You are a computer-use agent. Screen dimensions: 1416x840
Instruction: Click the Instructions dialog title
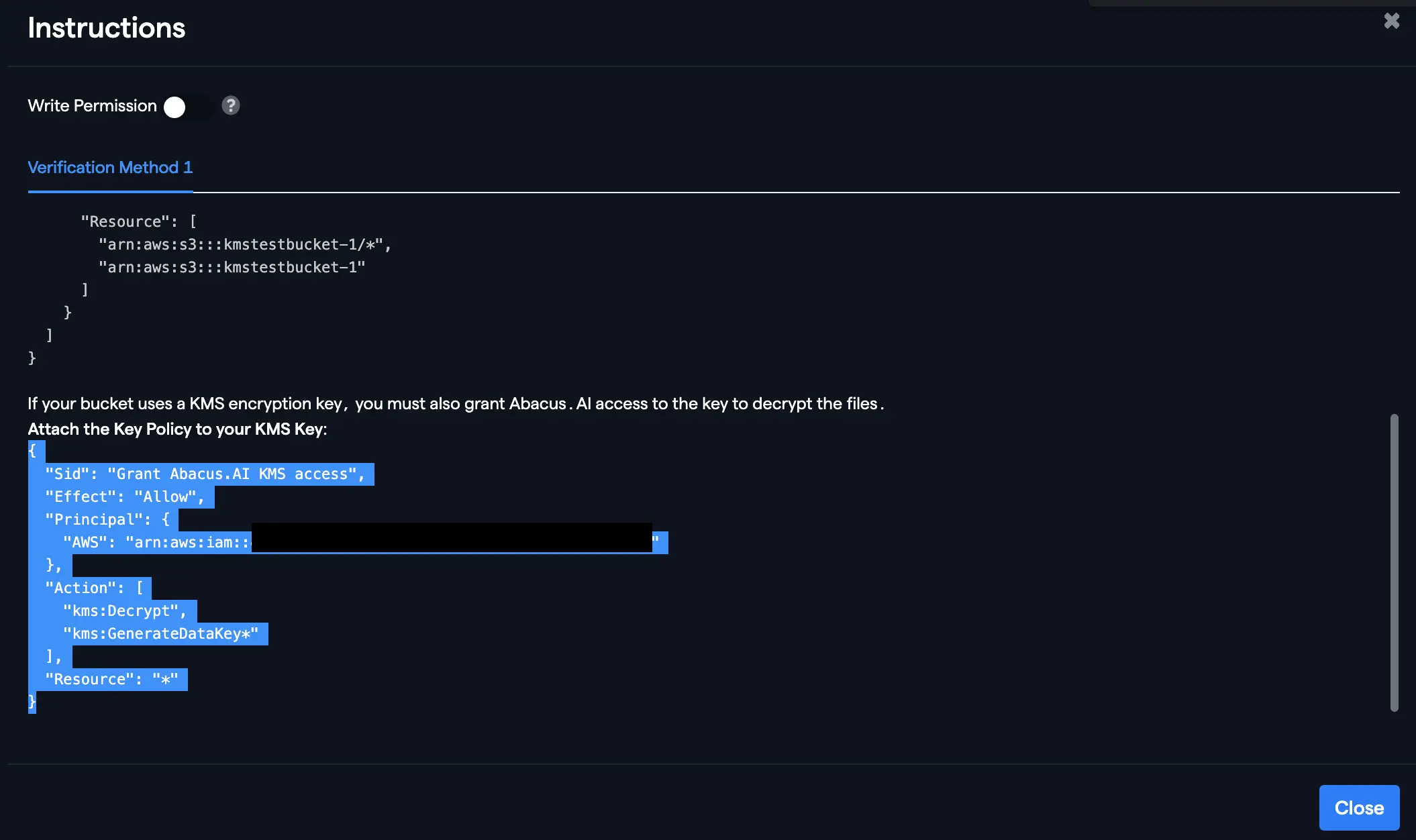(106, 28)
